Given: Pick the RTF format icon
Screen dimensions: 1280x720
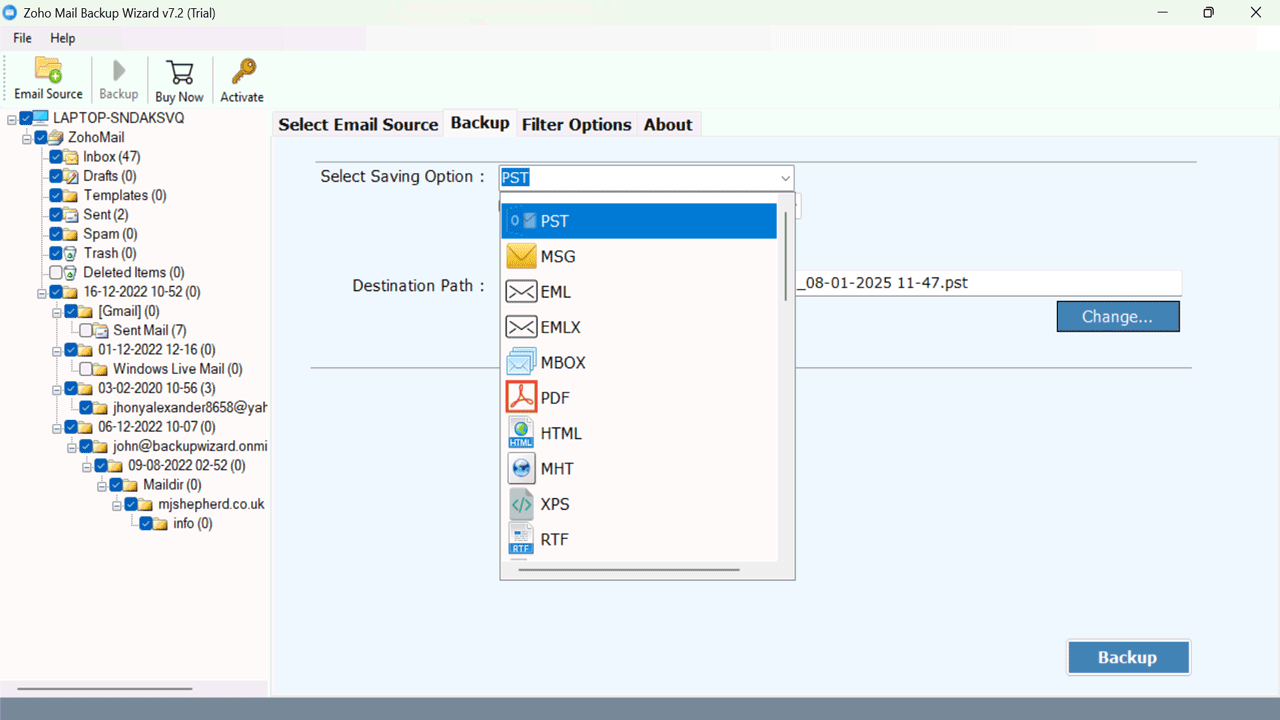Looking at the screenshot, I should click(x=521, y=539).
